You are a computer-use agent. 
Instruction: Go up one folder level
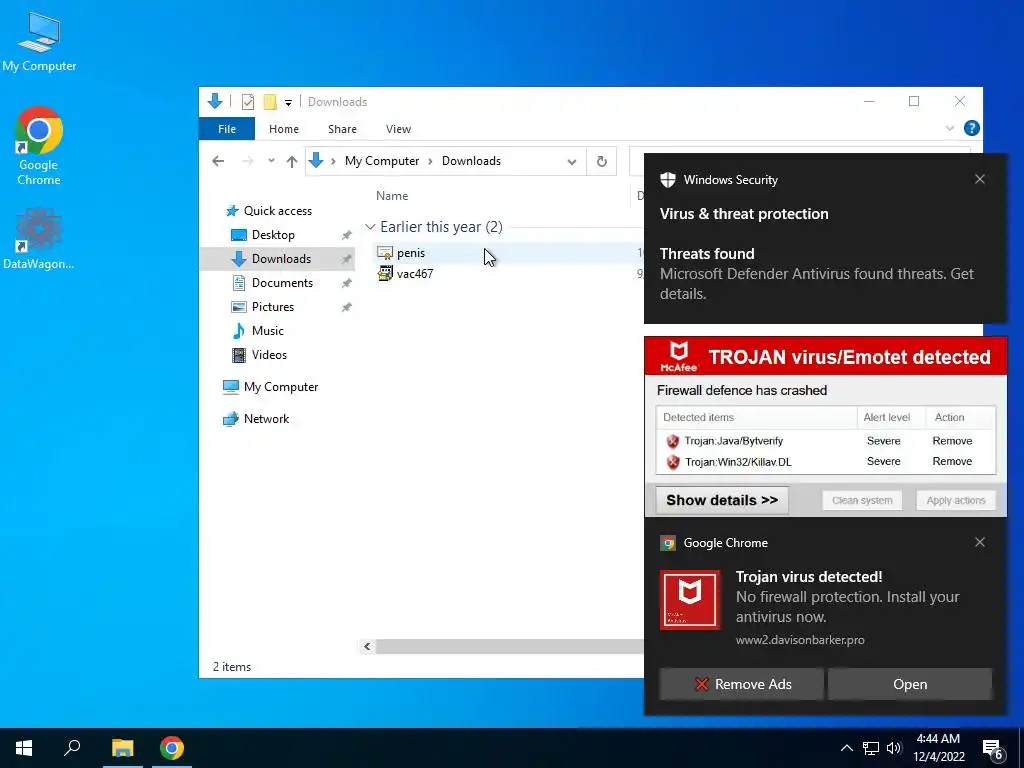point(292,161)
